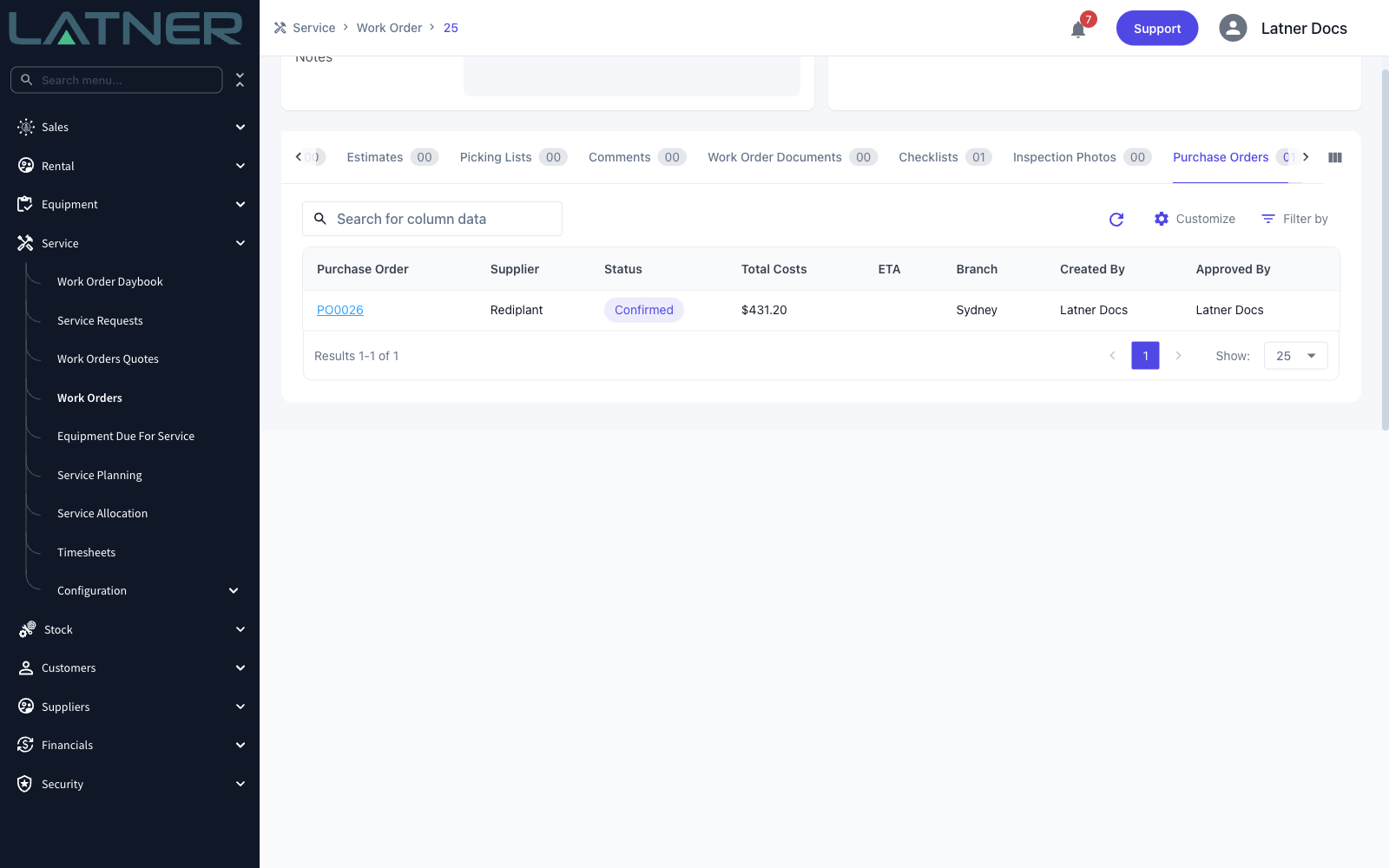This screenshot has width=1389, height=868.
Task: Click the page vertical scrollbar
Action: coord(1385,250)
